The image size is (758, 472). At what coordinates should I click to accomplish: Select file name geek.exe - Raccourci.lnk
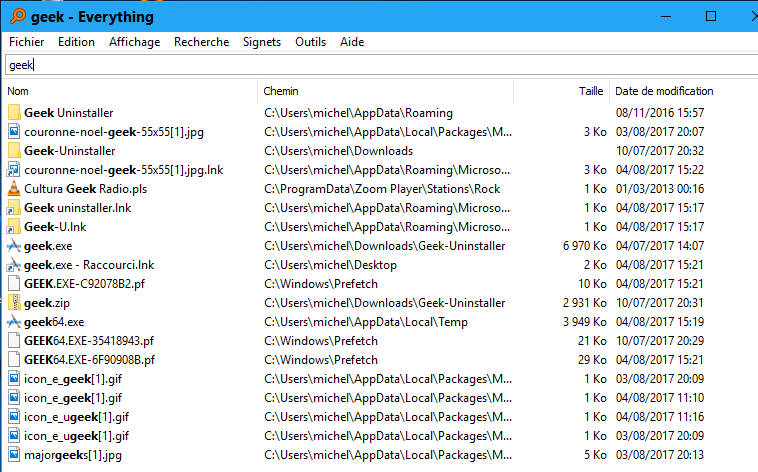(x=89, y=265)
